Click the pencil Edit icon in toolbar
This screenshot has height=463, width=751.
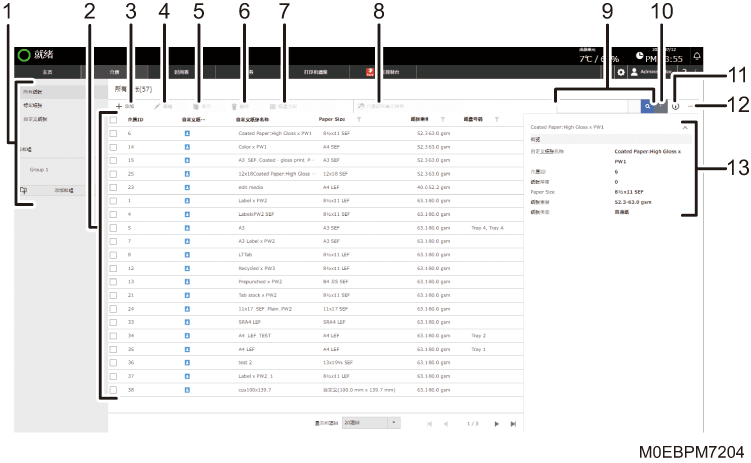coord(157,106)
